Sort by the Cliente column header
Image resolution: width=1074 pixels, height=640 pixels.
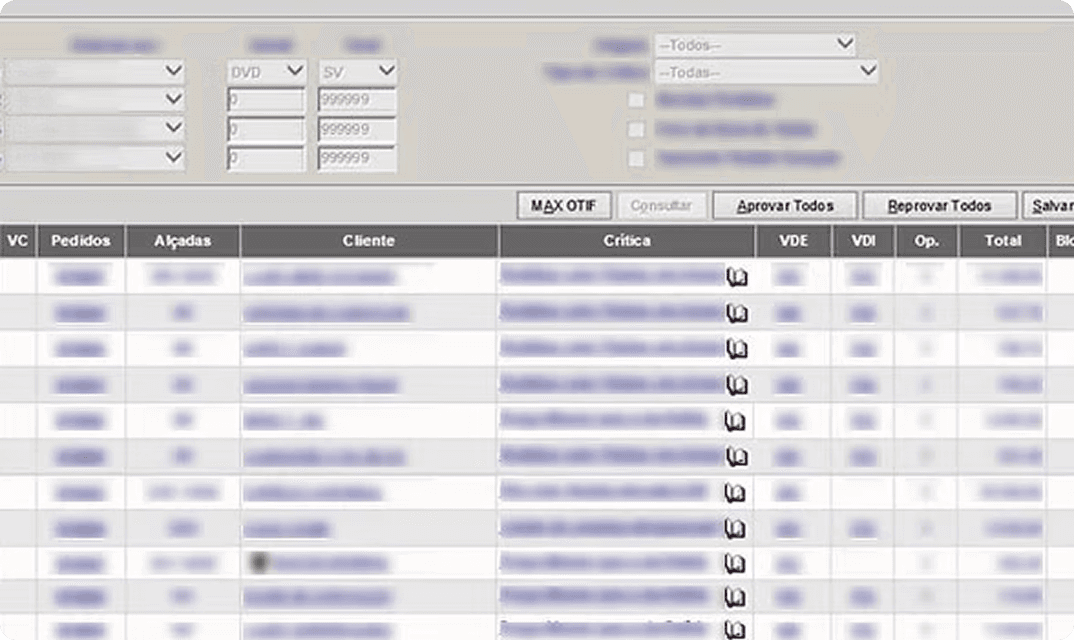368,241
